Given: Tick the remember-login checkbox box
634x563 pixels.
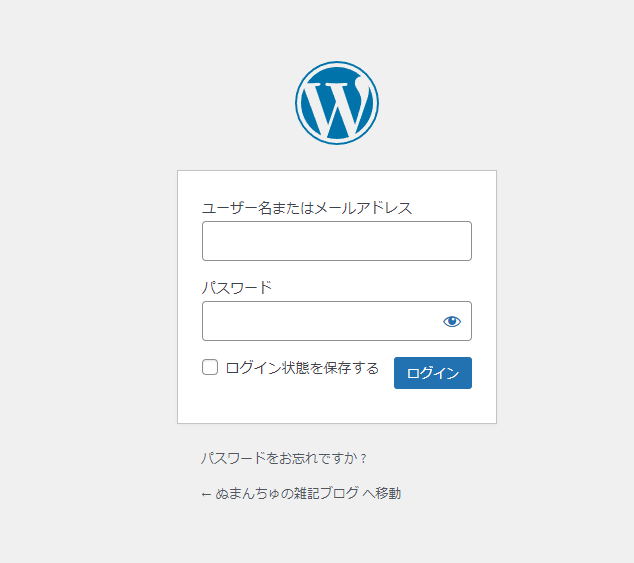Looking at the screenshot, I should click(x=210, y=367).
